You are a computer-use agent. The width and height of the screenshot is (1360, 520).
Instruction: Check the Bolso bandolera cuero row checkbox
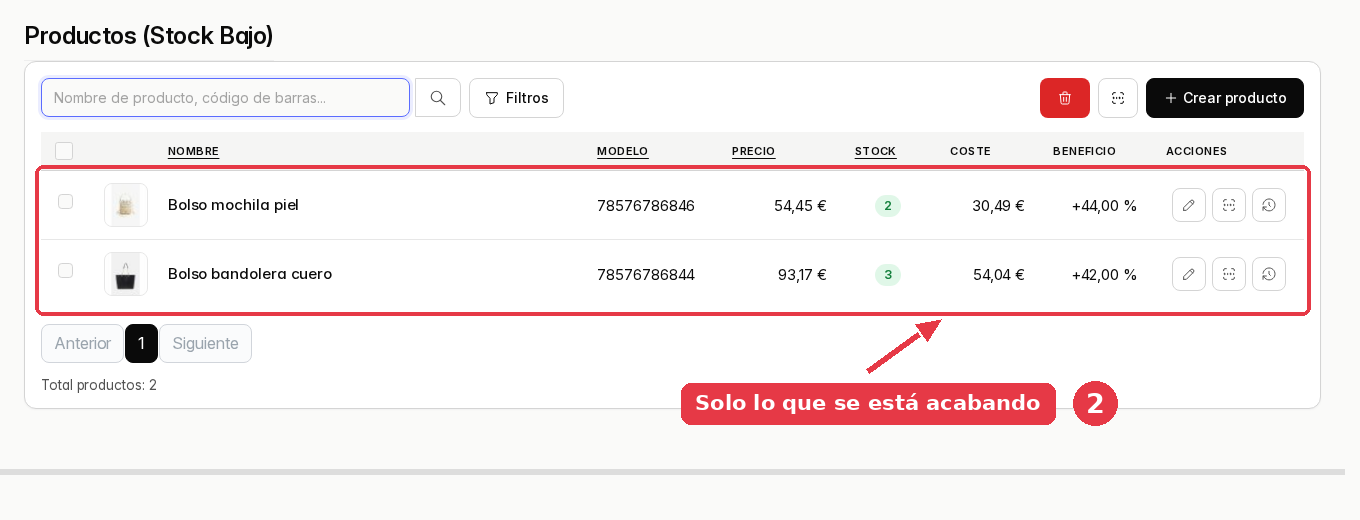click(x=65, y=270)
